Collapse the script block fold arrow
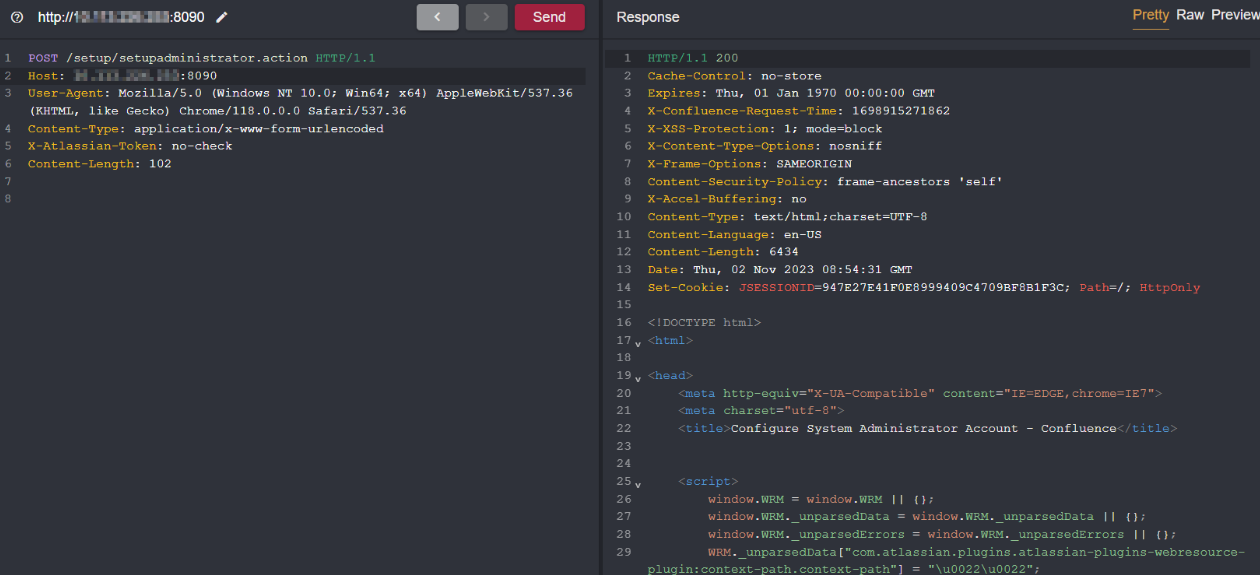Viewport: 1260px width, 575px height. [638, 484]
